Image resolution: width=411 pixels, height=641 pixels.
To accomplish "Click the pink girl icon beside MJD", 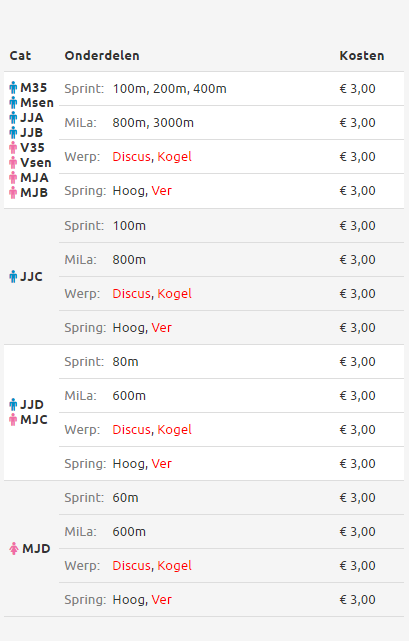I will click(x=14, y=549).
